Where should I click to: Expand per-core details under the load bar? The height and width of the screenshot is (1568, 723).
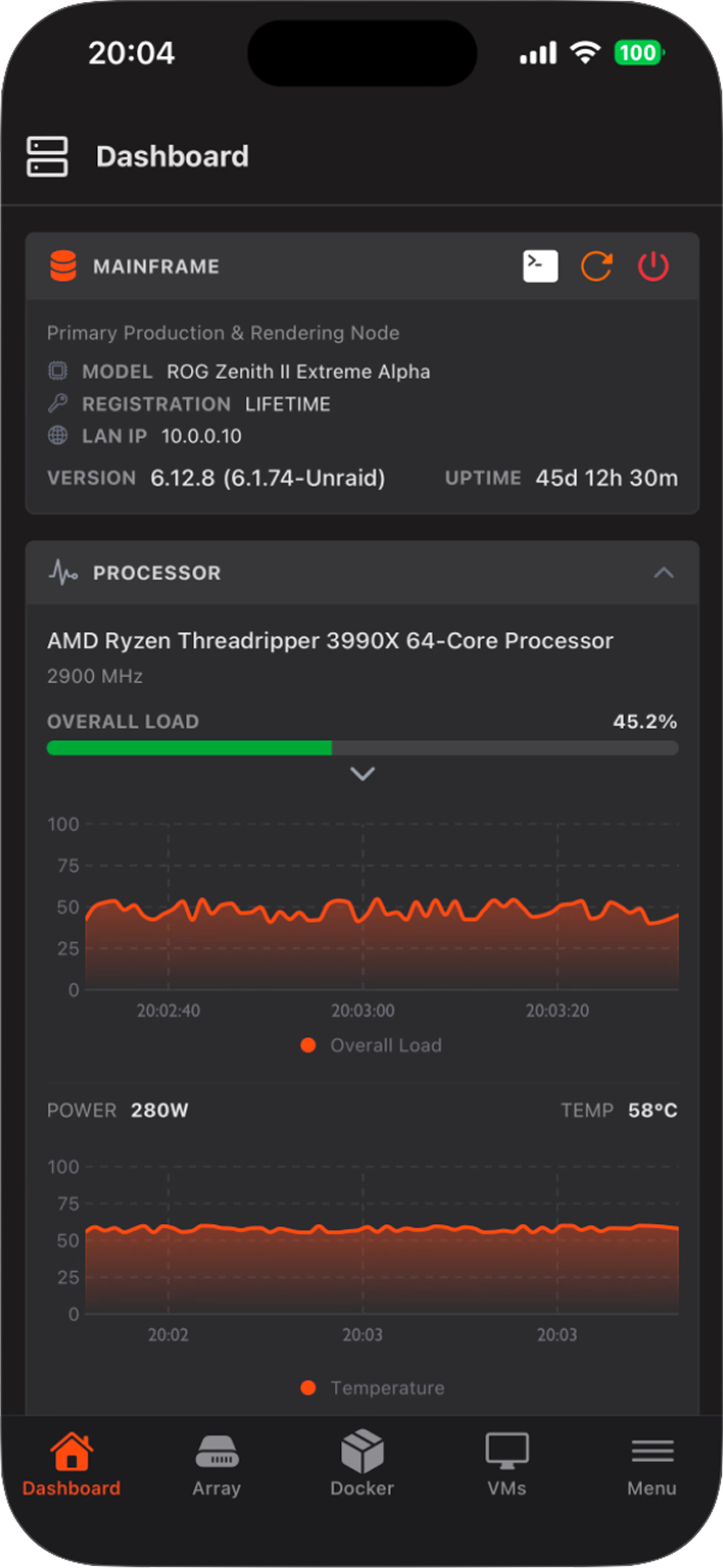tap(362, 774)
